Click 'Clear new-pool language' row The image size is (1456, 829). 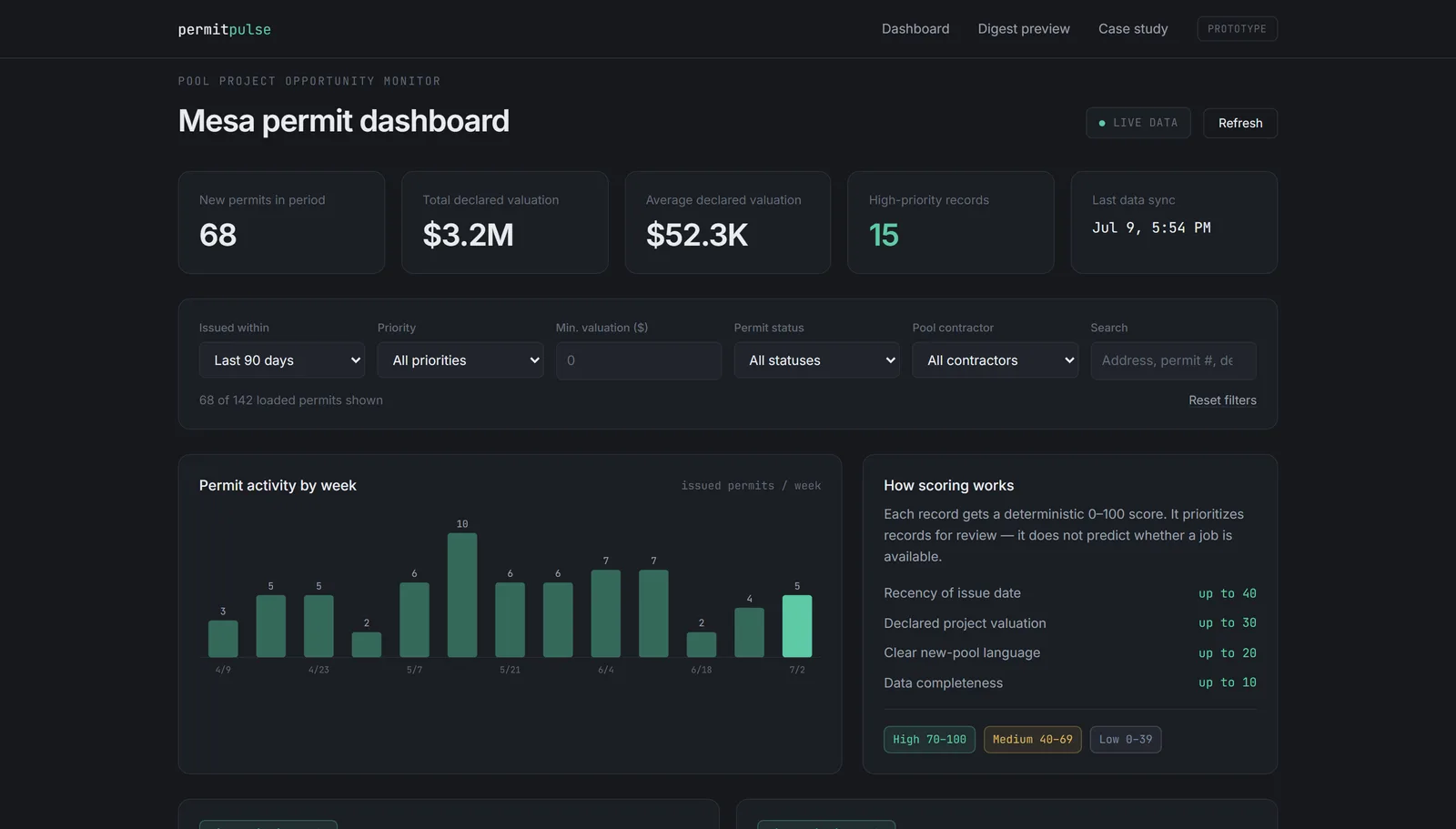(x=1070, y=653)
